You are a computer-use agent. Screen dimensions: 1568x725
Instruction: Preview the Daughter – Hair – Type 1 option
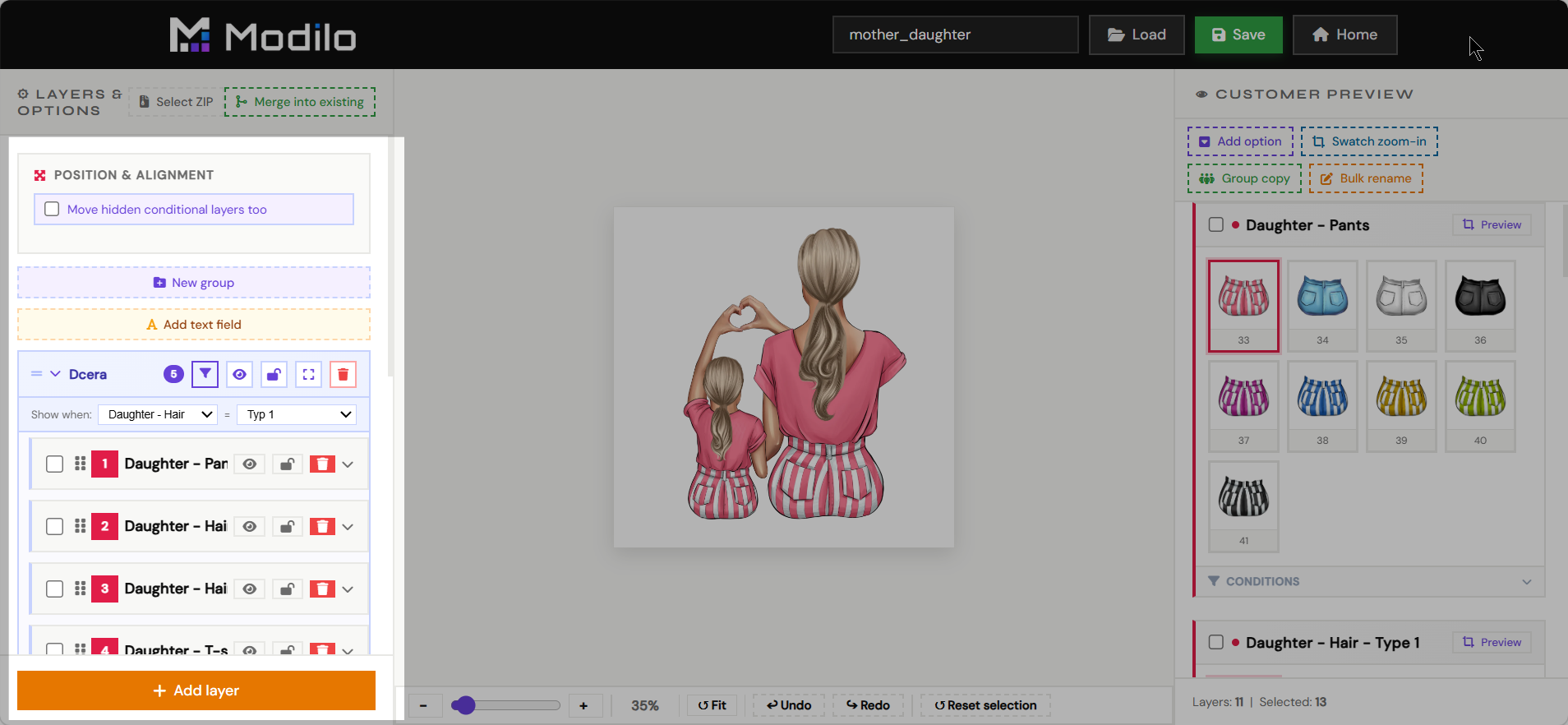(x=1492, y=642)
